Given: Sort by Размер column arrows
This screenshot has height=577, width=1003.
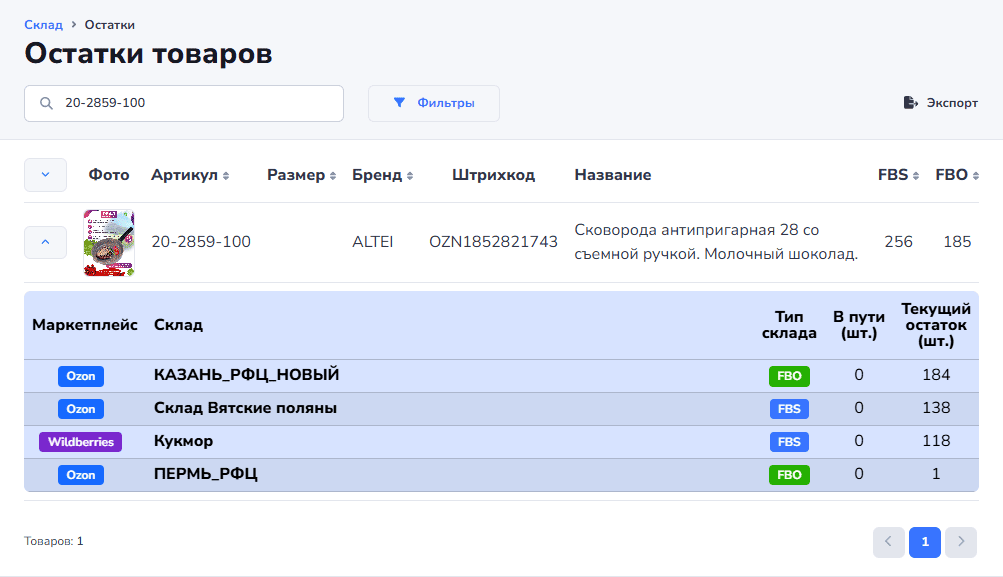Looking at the screenshot, I should tap(333, 176).
